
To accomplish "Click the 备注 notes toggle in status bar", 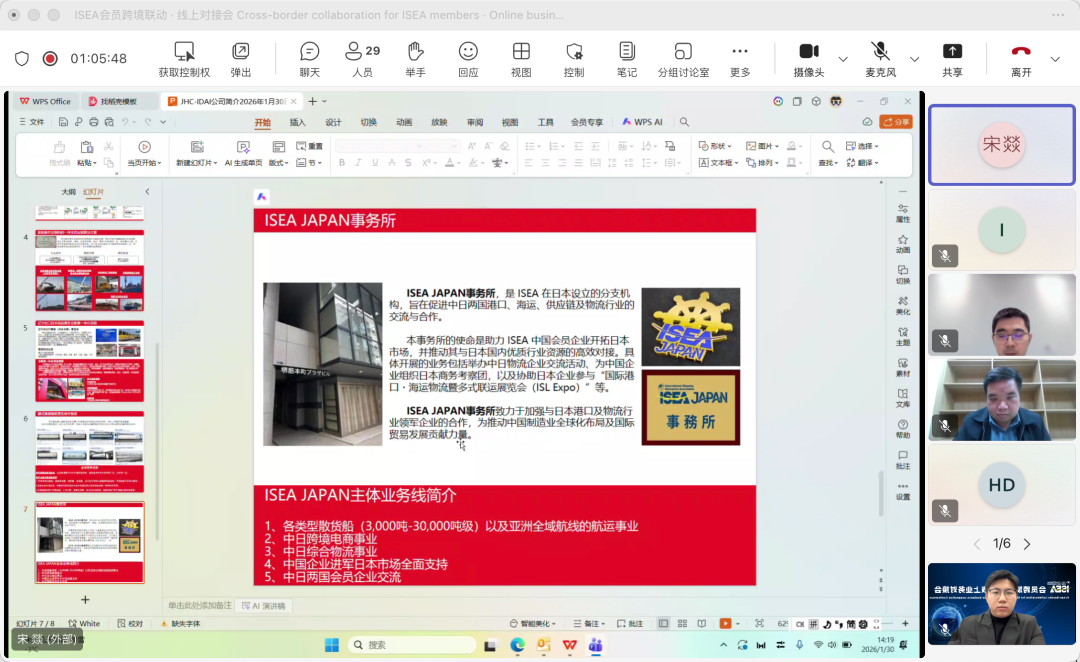I will [588, 623].
